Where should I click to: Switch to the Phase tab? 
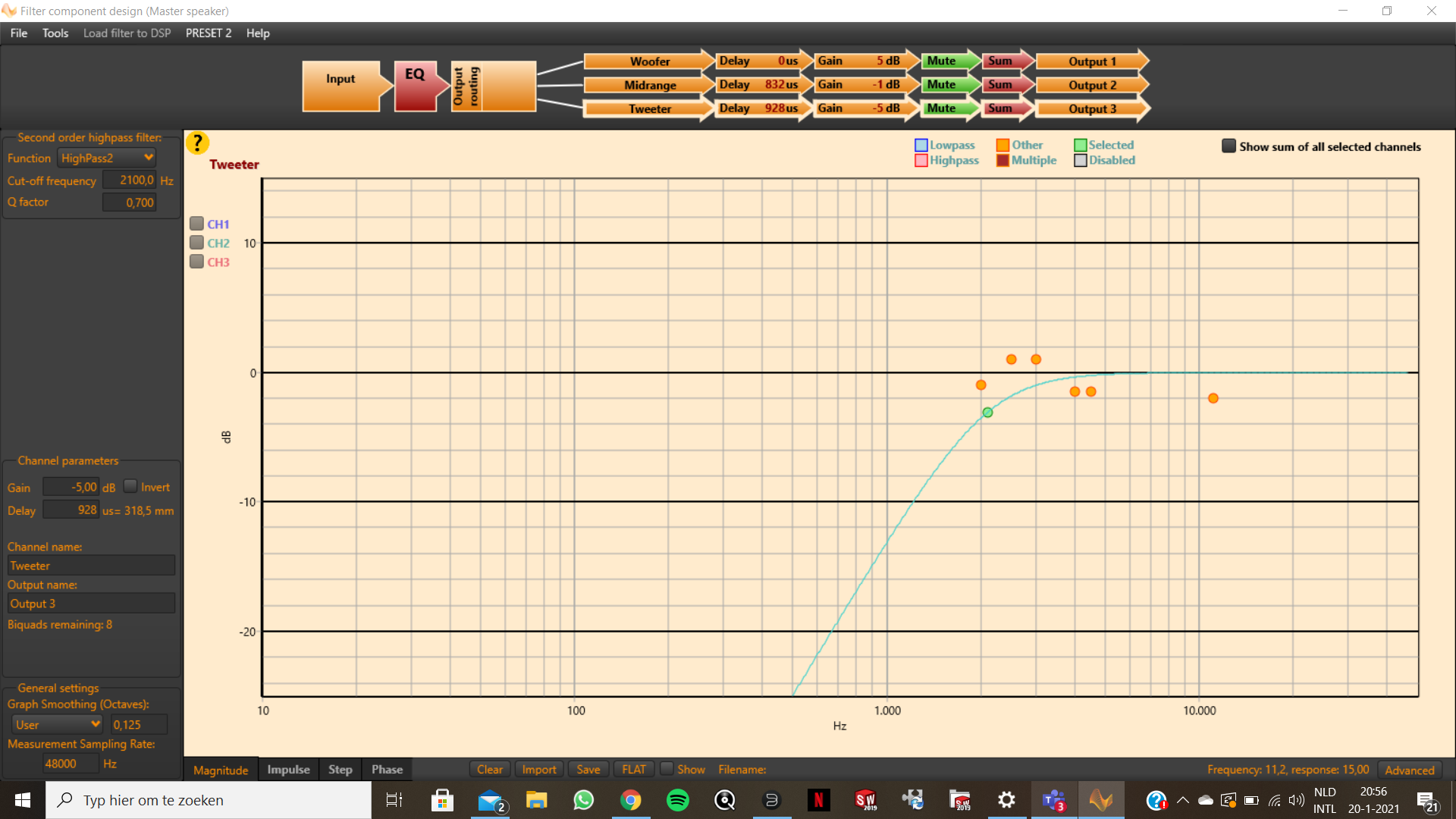pyautogui.click(x=387, y=769)
